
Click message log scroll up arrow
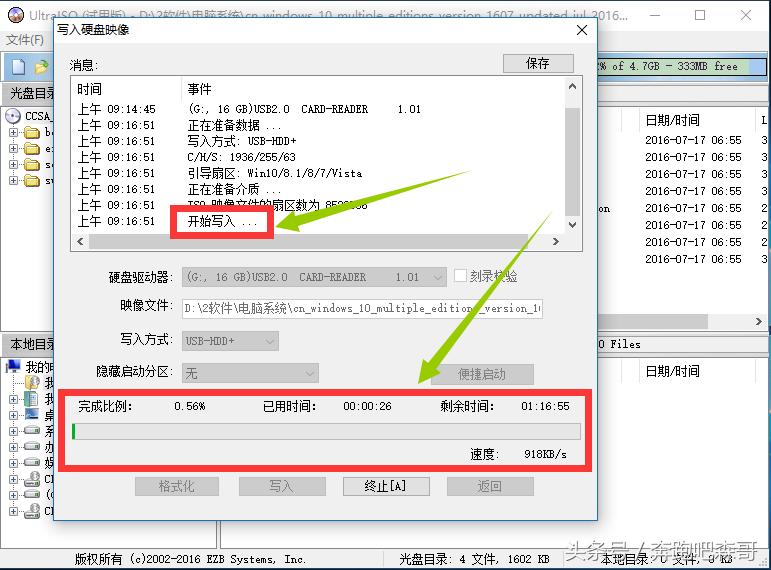pyautogui.click(x=572, y=87)
